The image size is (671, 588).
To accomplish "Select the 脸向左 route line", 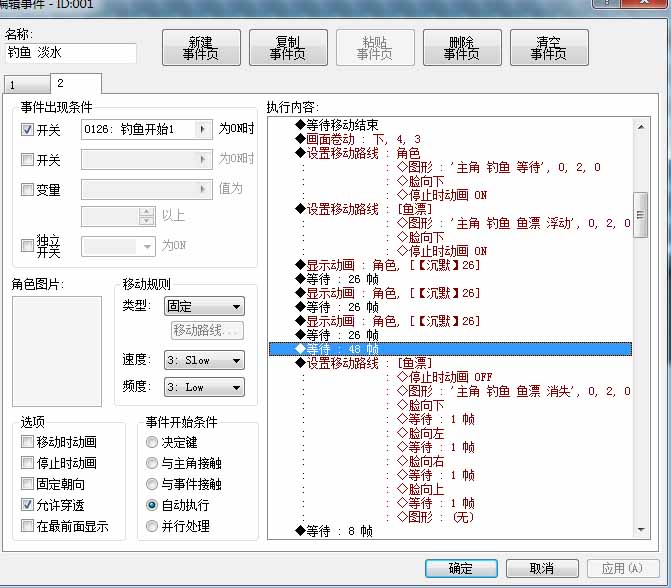I will click(x=421, y=434).
